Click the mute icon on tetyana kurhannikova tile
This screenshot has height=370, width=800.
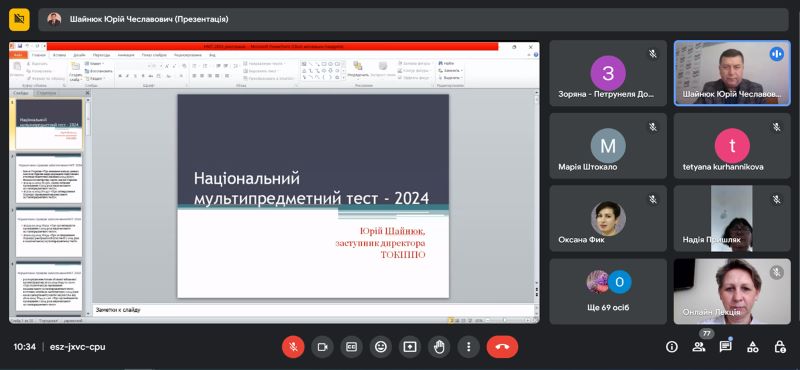click(x=777, y=127)
